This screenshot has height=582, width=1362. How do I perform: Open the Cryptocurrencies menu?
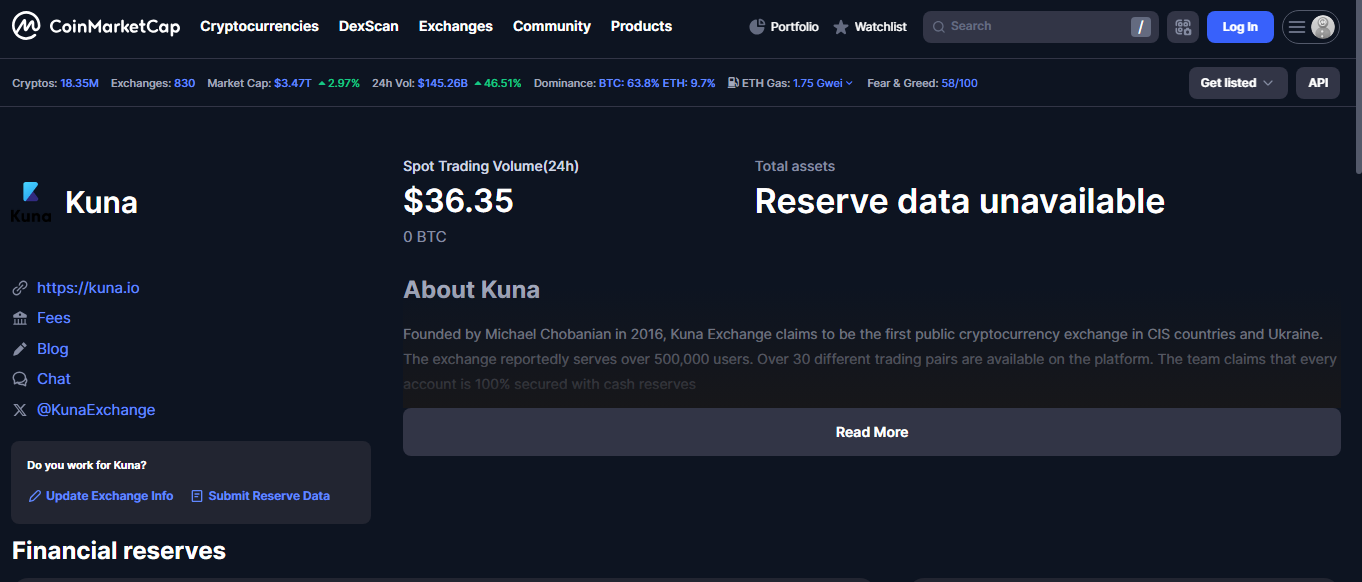(x=259, y=26)
